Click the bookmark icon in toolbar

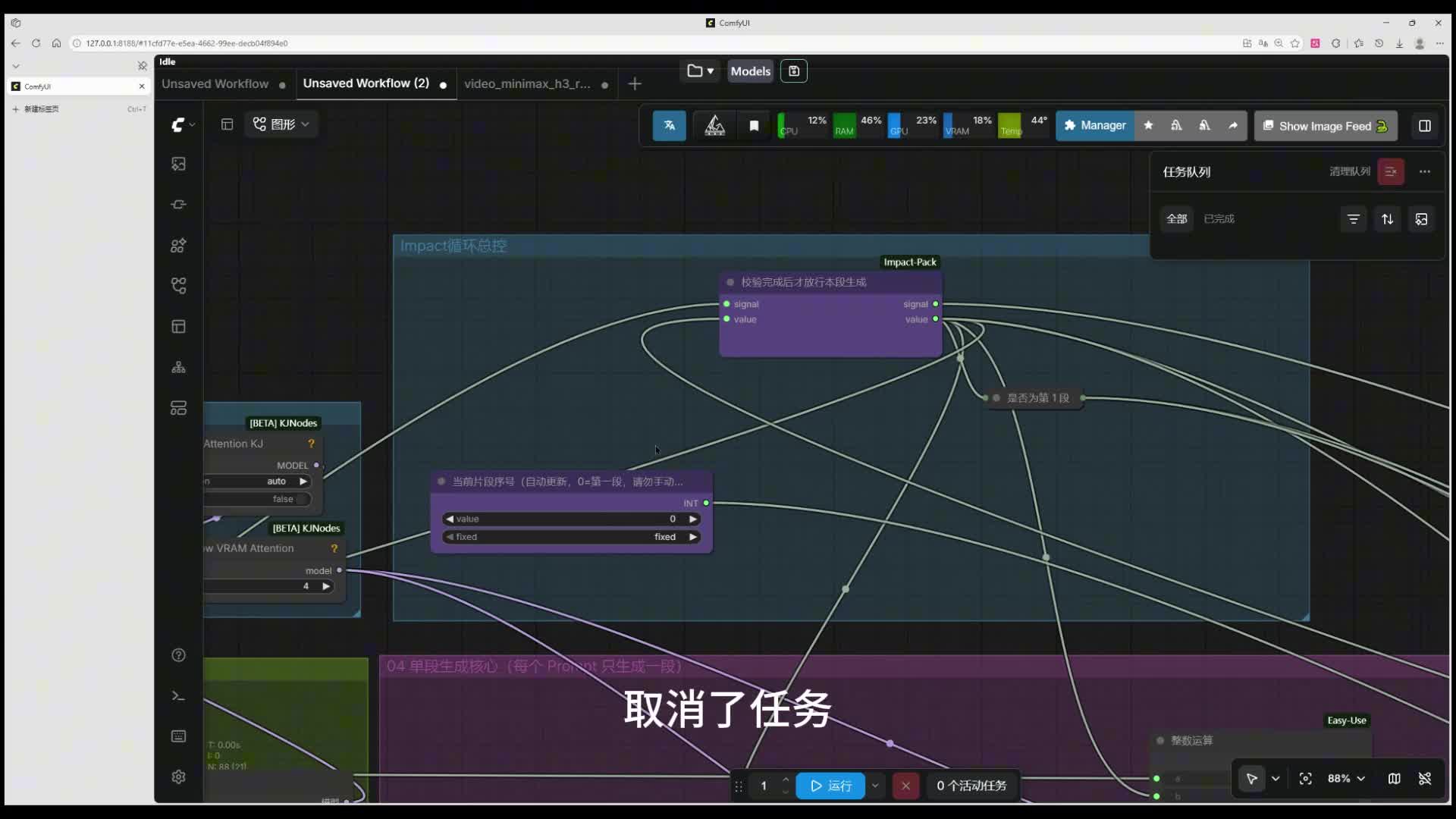(x=754, y=126)
